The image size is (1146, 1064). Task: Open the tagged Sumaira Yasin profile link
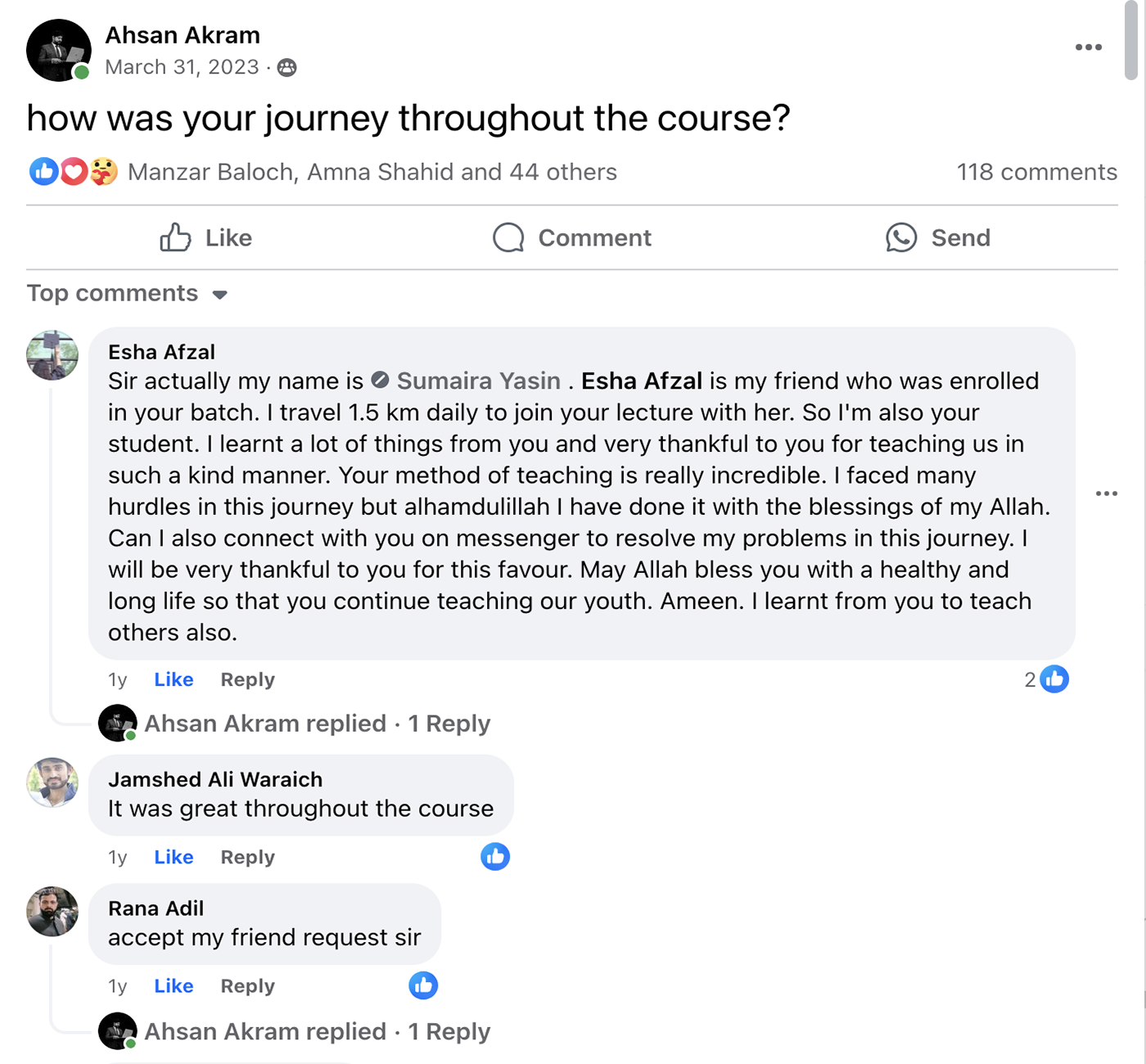(x=478, y=381)
